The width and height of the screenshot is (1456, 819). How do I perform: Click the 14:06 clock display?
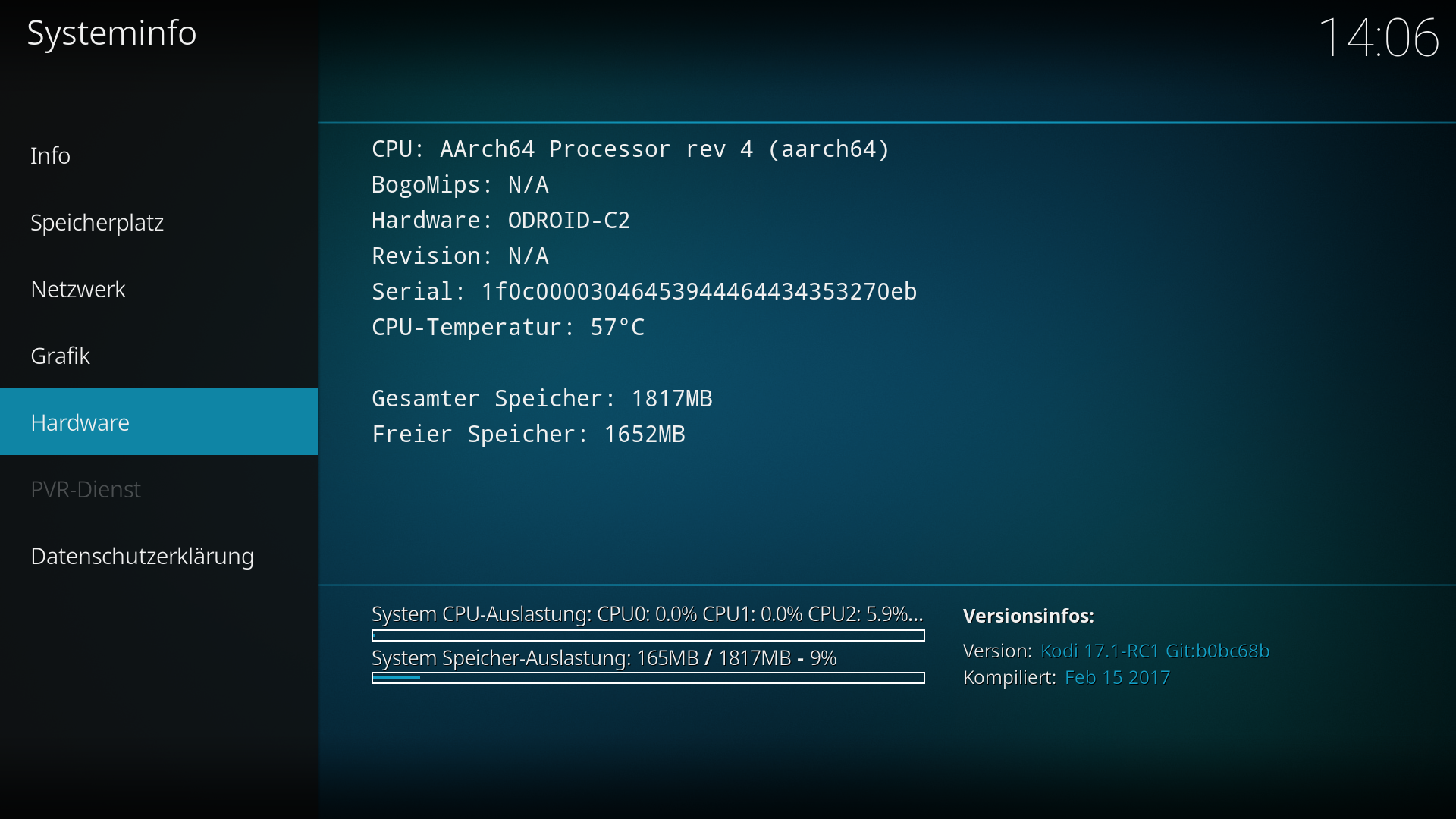1378,37
